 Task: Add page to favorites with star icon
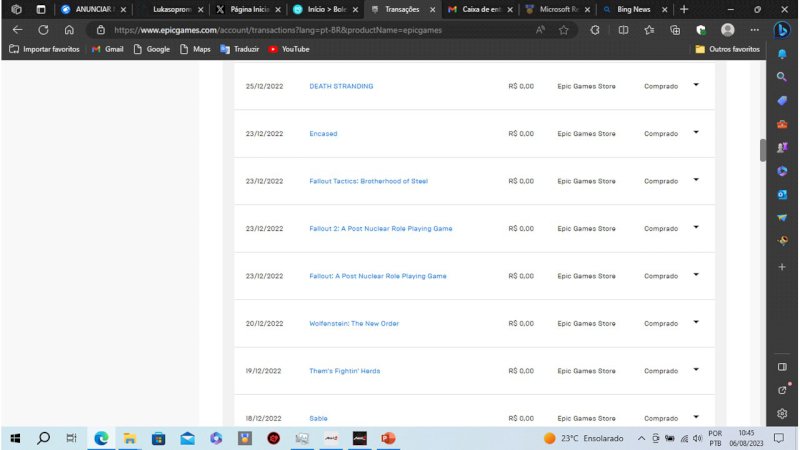click(x=564, y=30)
